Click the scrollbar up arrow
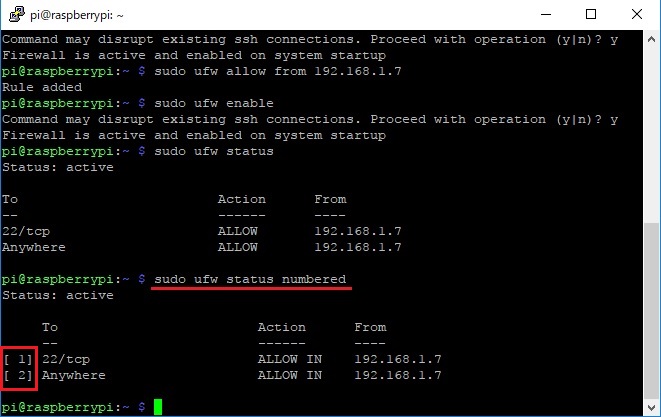The width and height of the screenshot is (661, 417). tap(651, 39)
